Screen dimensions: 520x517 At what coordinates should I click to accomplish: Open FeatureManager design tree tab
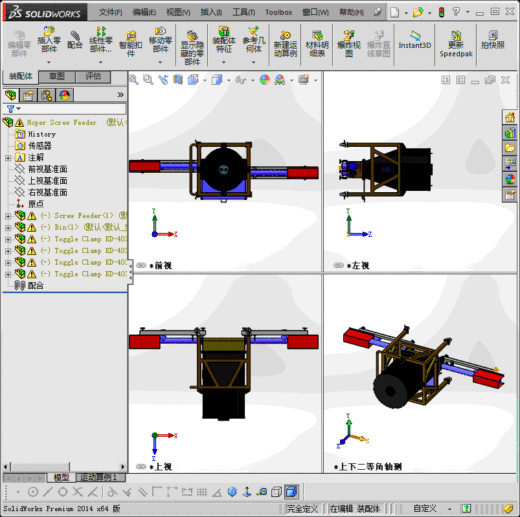coord(11,95)
